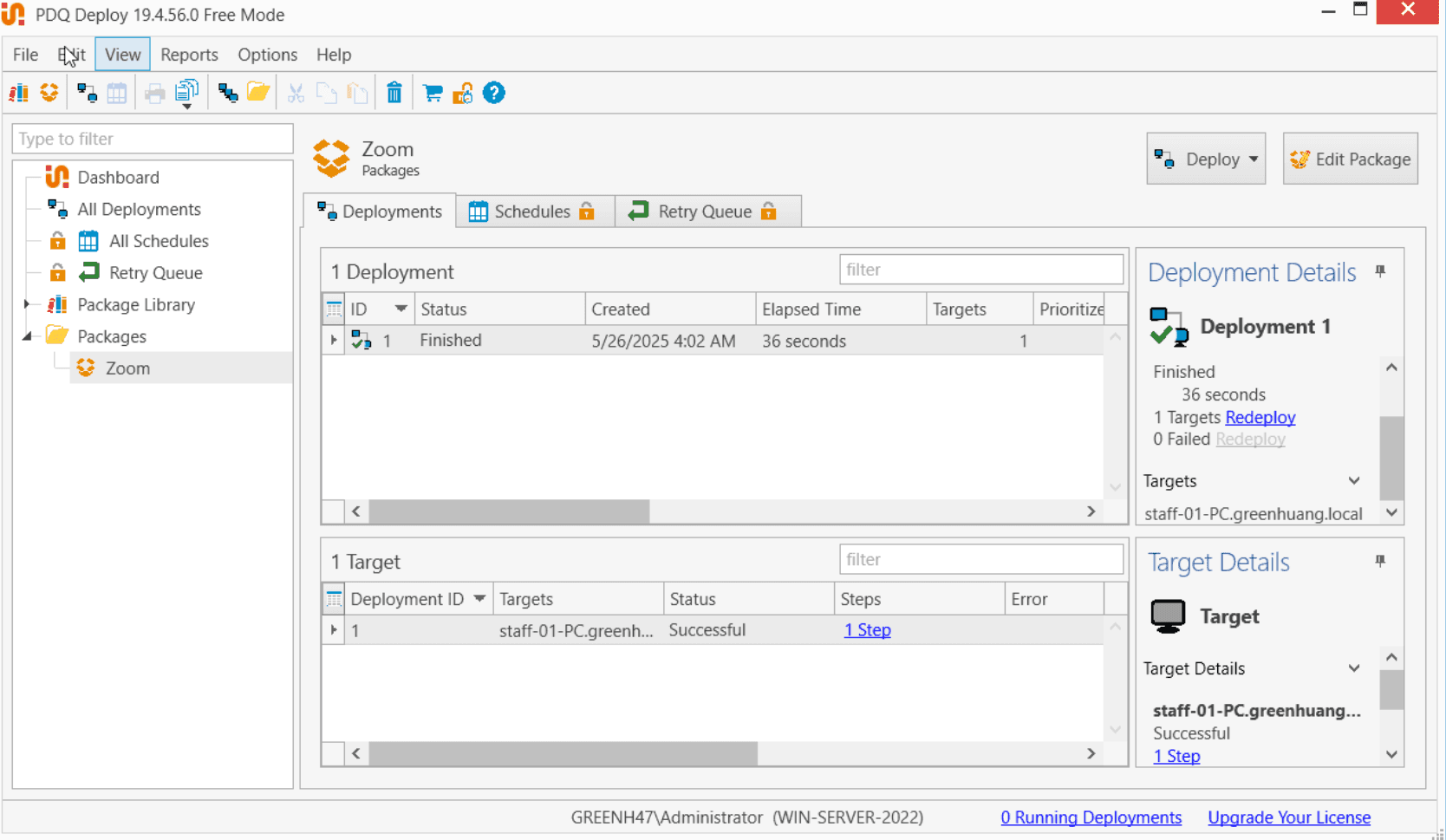
Task: Pin the Target Details panel
Action: pos(1380,561)
